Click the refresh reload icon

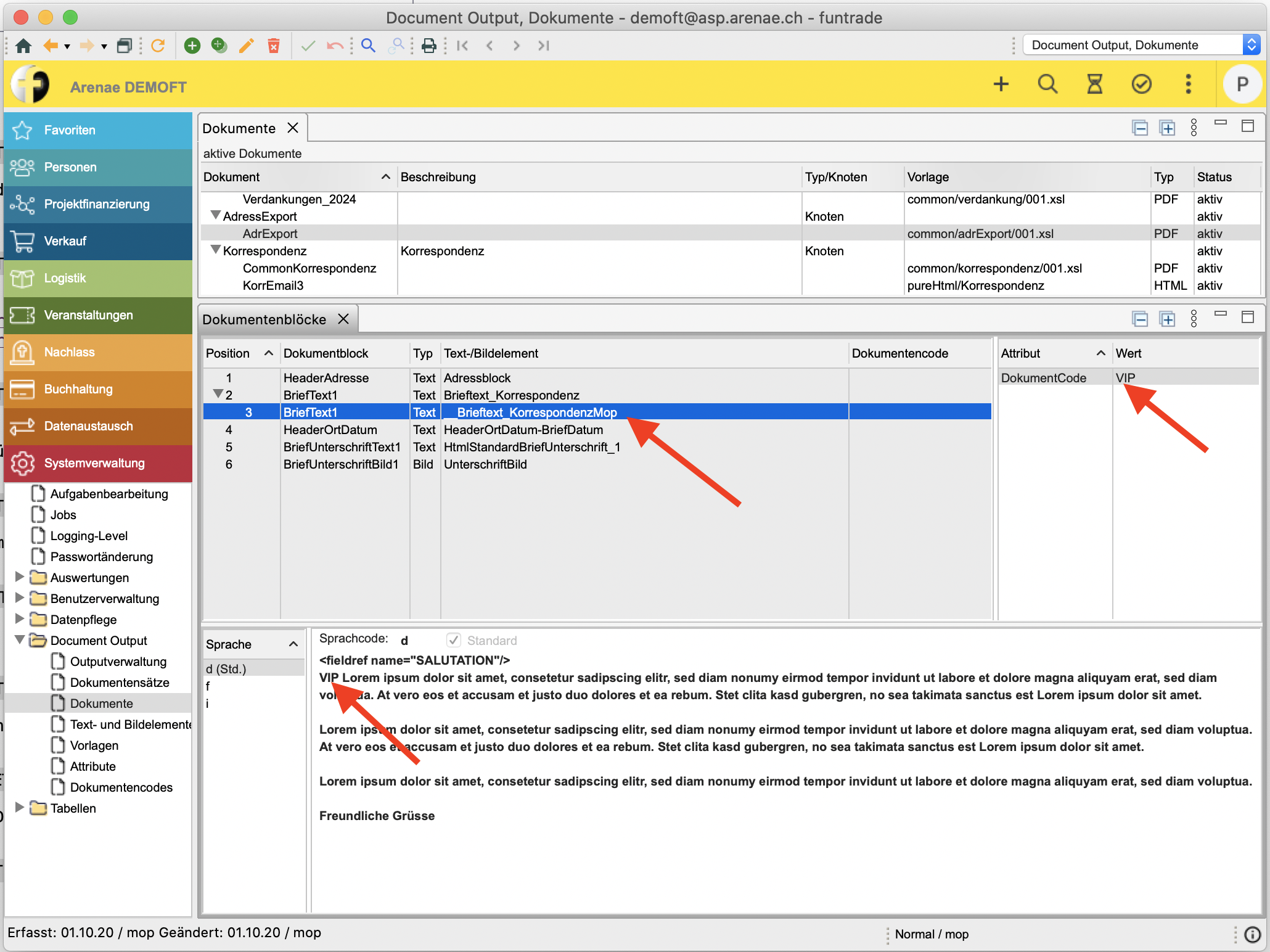pos(158,46)
